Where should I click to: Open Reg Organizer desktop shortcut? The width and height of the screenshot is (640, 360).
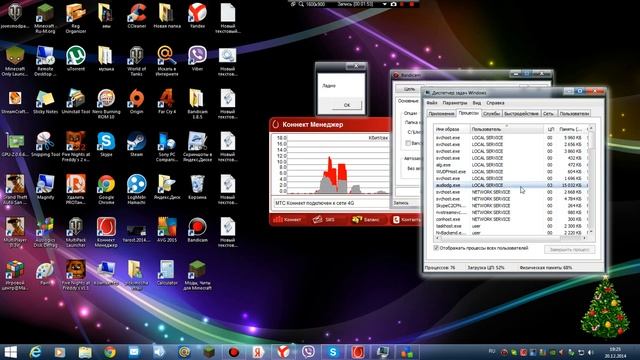pos(76,18)
